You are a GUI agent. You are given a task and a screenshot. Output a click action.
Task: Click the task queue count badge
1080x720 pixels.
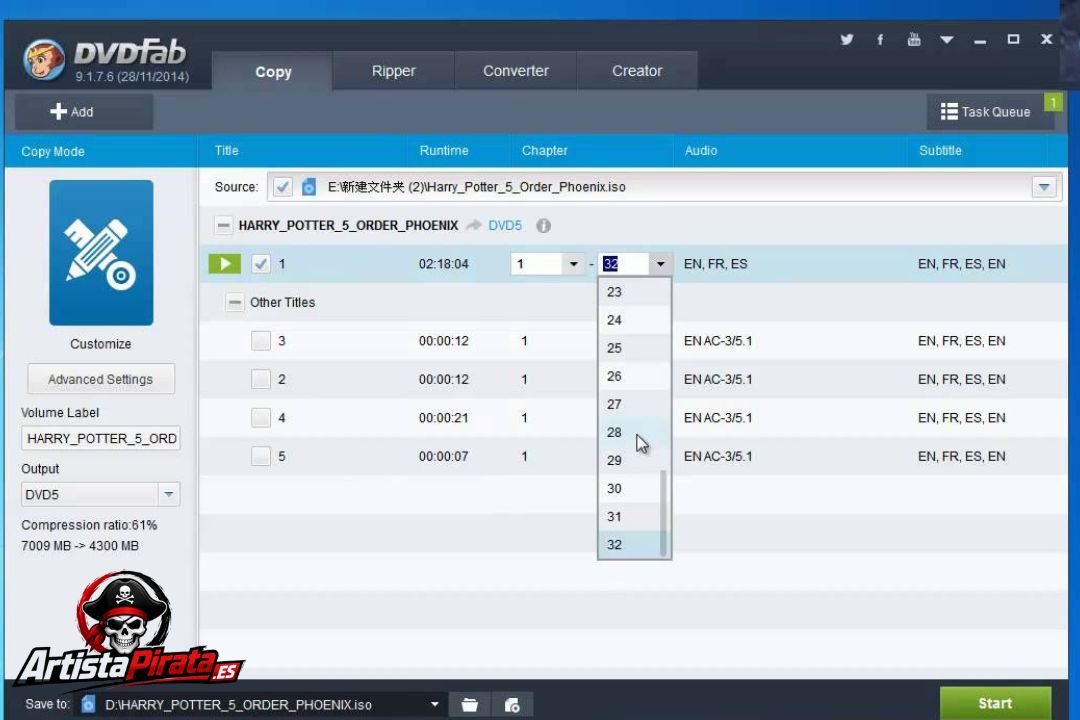click(1053, 103)
